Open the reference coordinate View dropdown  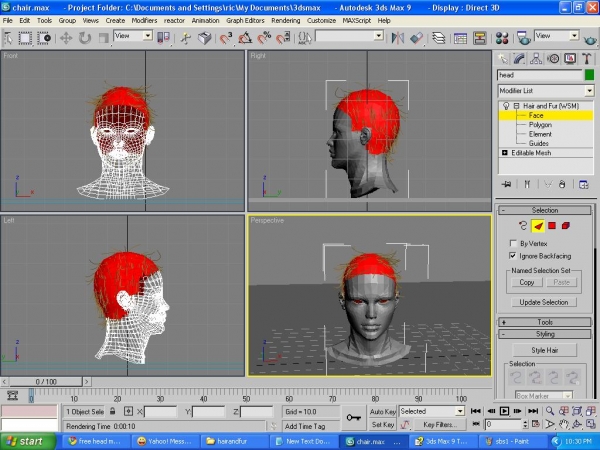[133, 36]
